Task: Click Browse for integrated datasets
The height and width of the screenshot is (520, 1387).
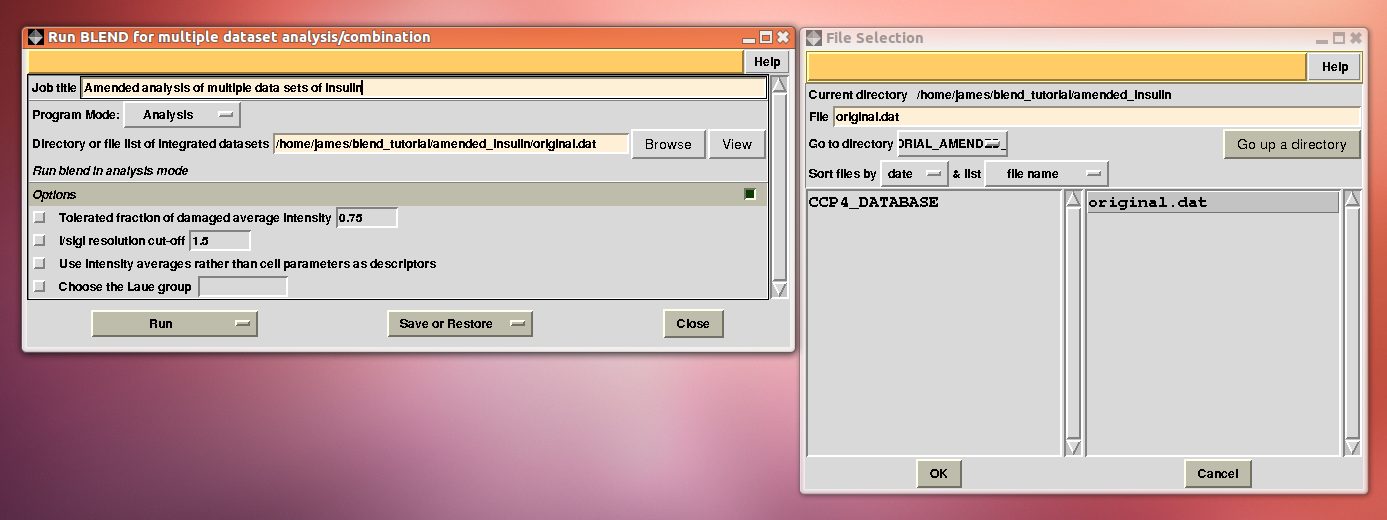Action: click(668, 144)
